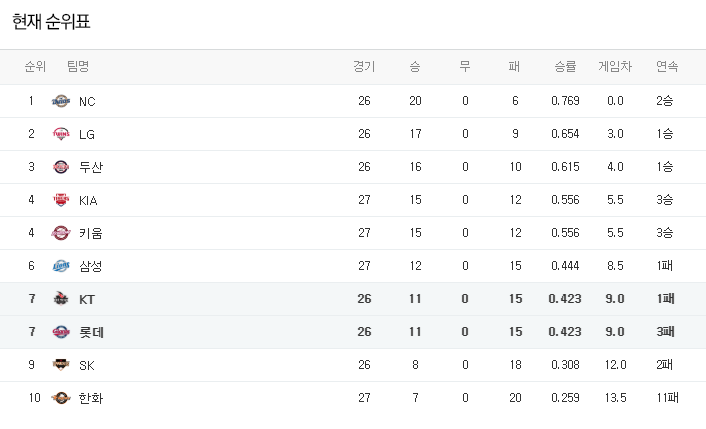Image resolution: width=706 pixels, height=429 pixels.
Task: Click the 키움 Heroes team logo
Action: click(61, 233)
